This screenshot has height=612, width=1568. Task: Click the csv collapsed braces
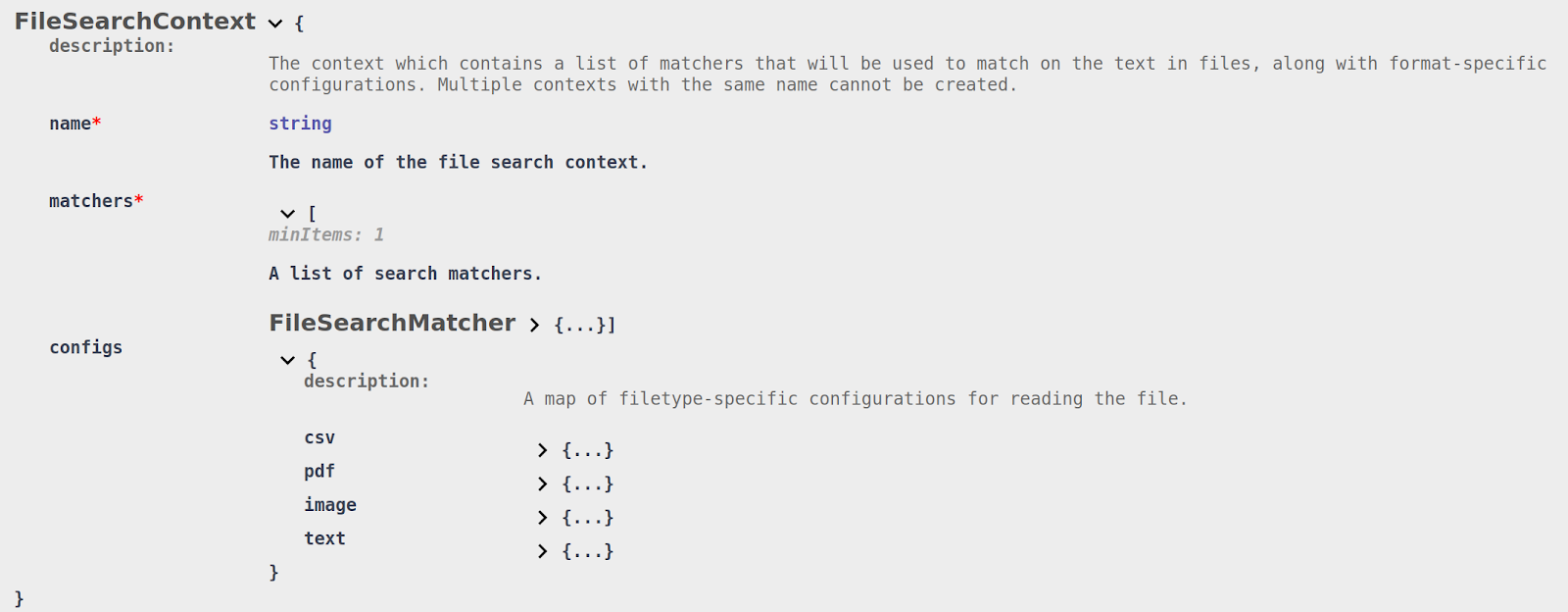click(587, 450)
